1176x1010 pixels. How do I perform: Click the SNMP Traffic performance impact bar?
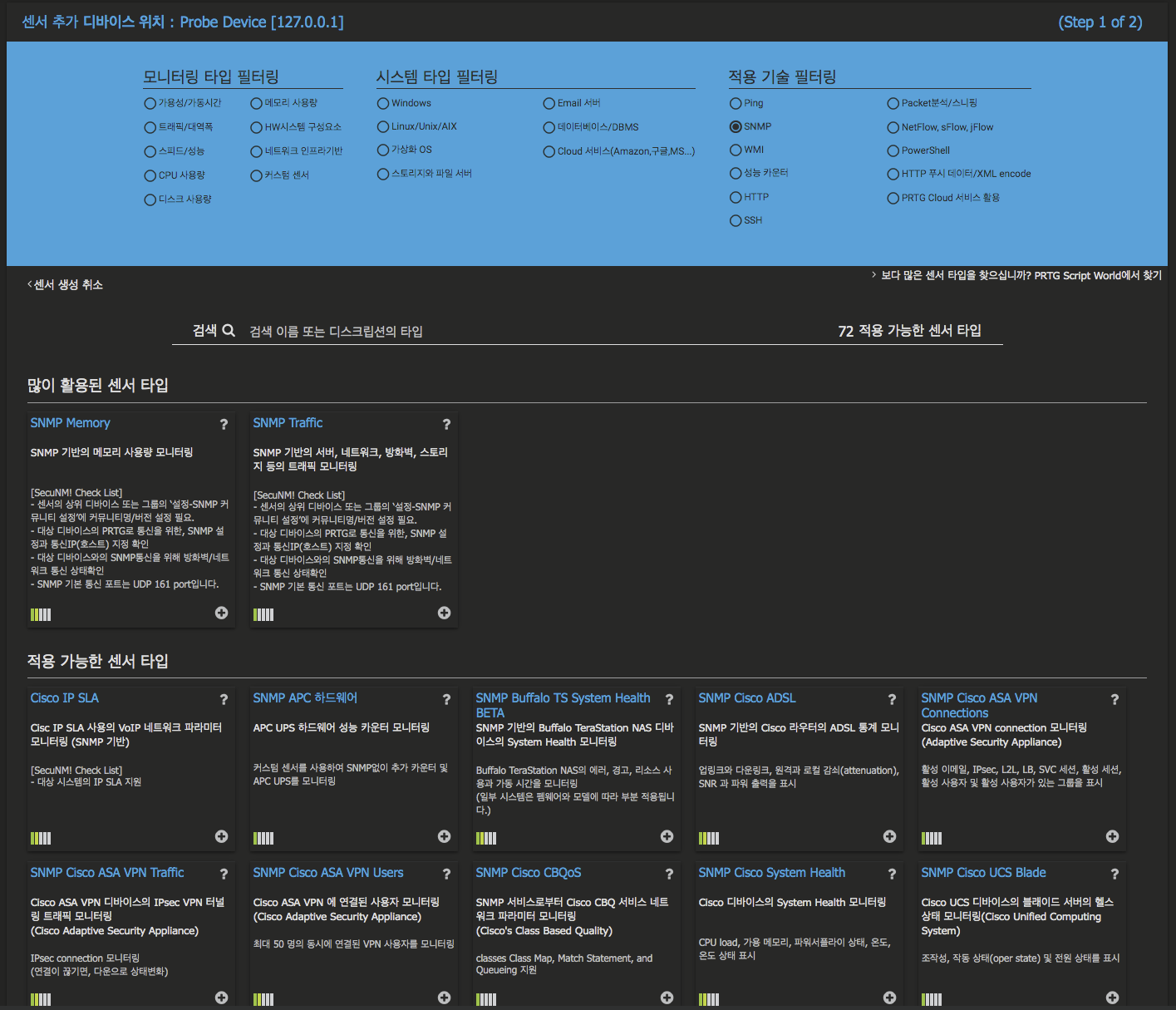pos(263,614)
